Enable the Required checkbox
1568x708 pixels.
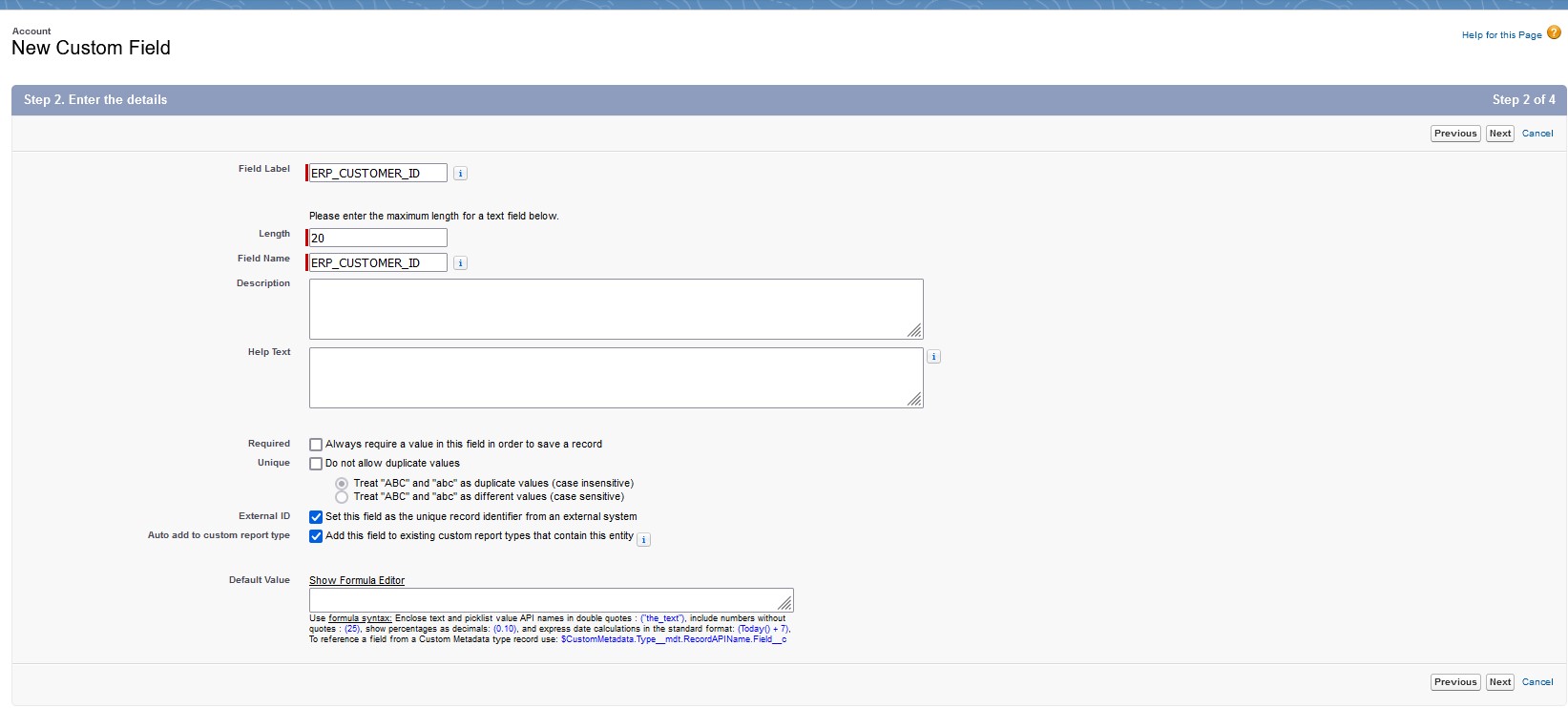tap(316, 445)
